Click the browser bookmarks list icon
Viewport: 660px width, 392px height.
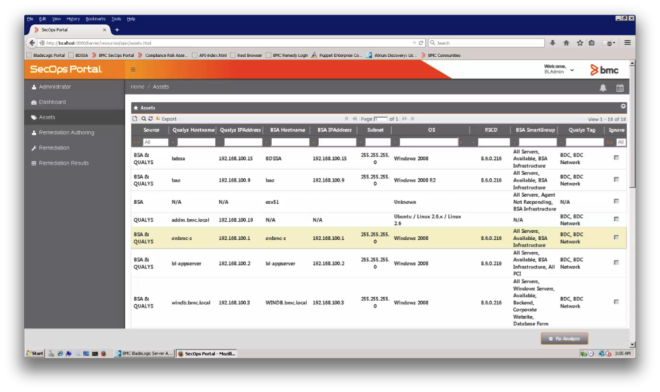(x=591, y=43)
